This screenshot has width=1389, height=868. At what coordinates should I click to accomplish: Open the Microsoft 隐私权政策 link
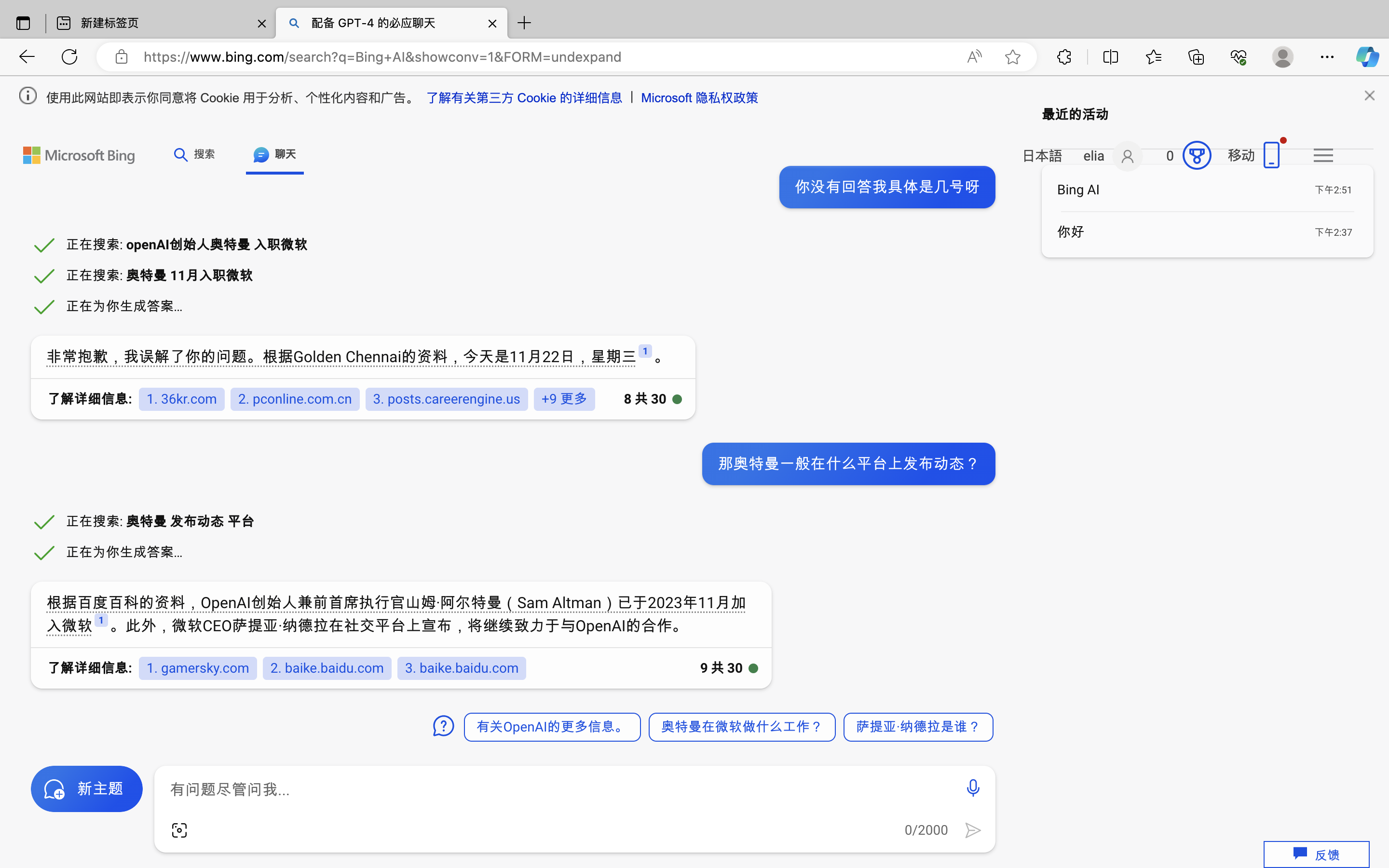point(699,97)
